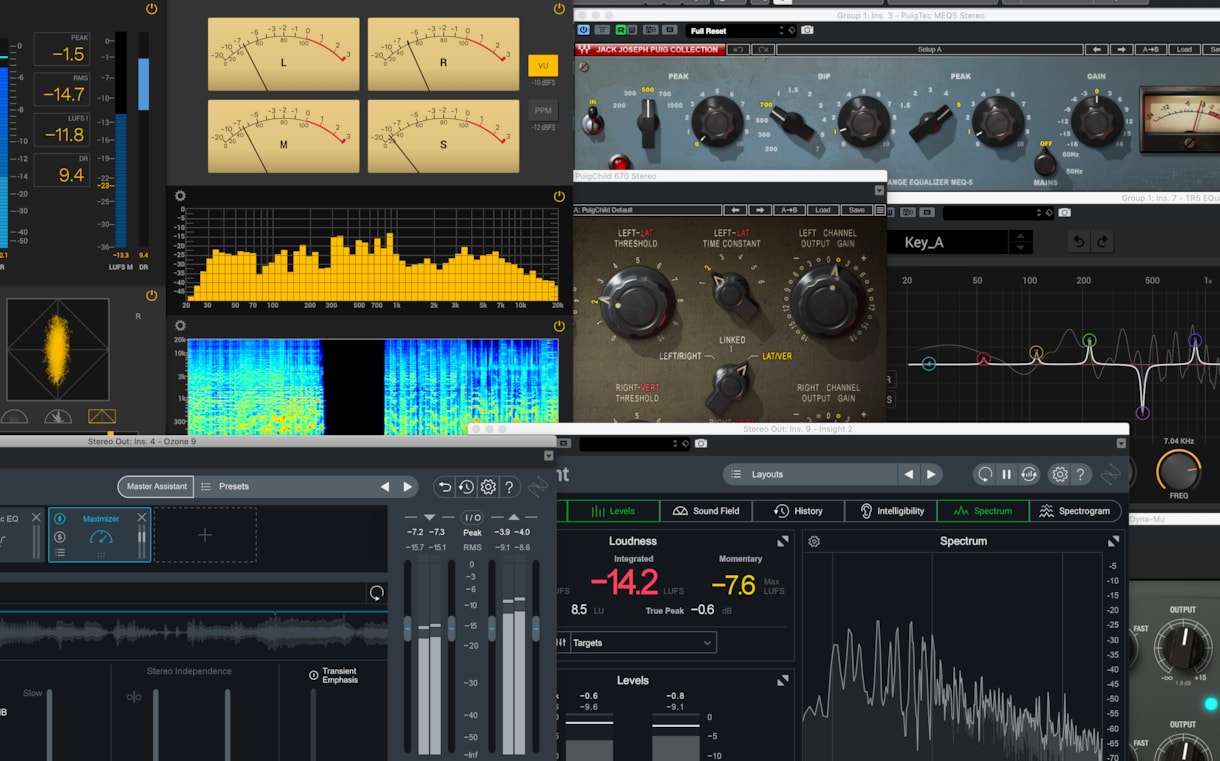The height and width of the screenshot is (761, 1220).
Task: Open Setup A preset field in PuigTec
Action: (930, 49)
